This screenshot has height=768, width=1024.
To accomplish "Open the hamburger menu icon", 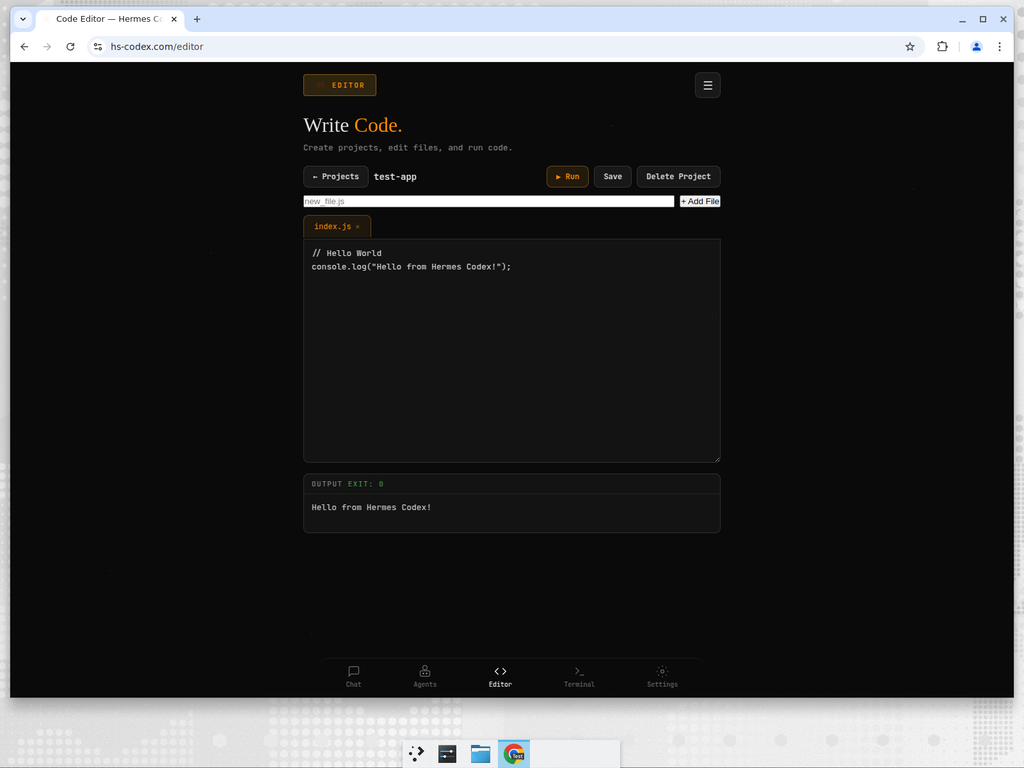I will [707, 86].
